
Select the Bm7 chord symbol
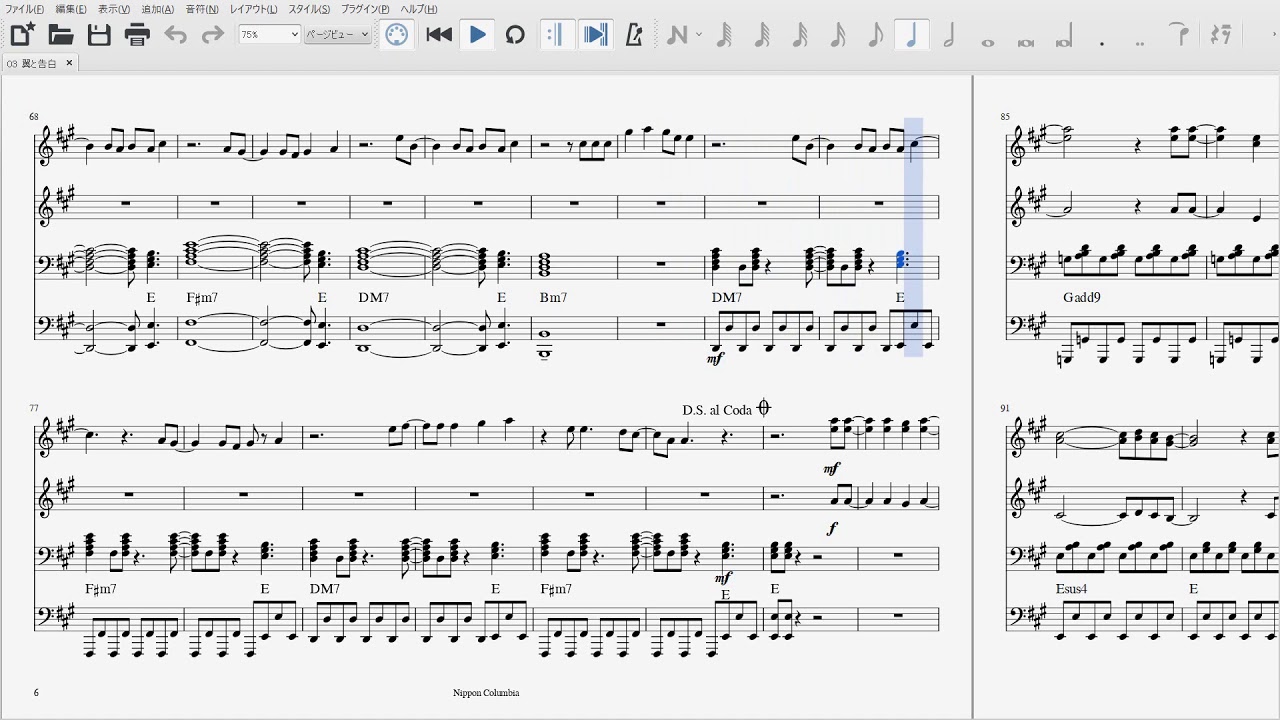point(553,298)
